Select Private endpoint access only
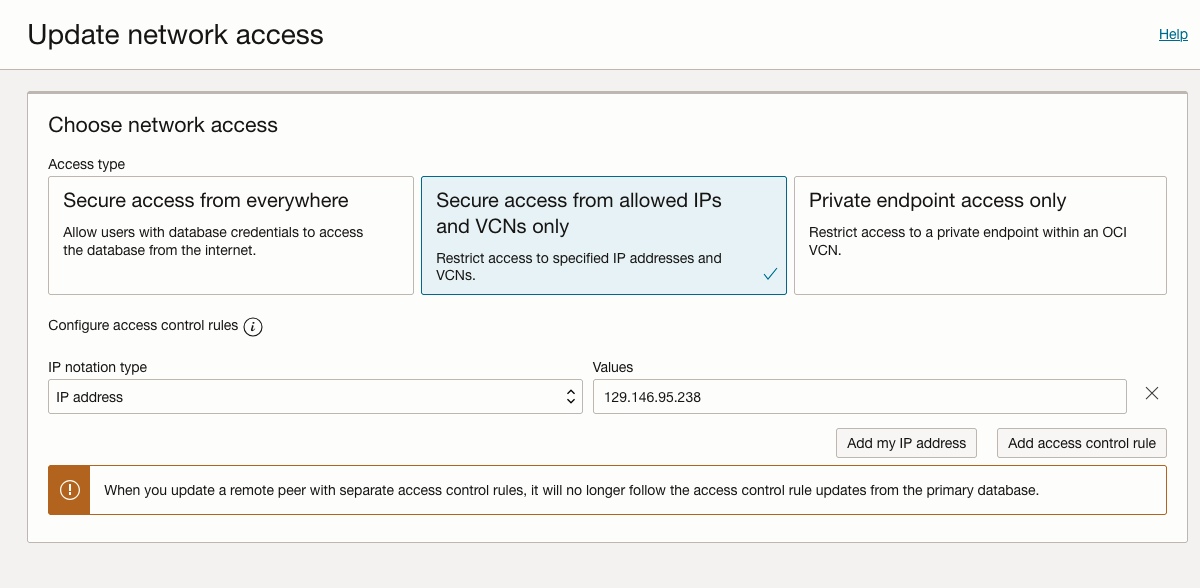This screenshot has width=1200, height=588. (979, 235)
